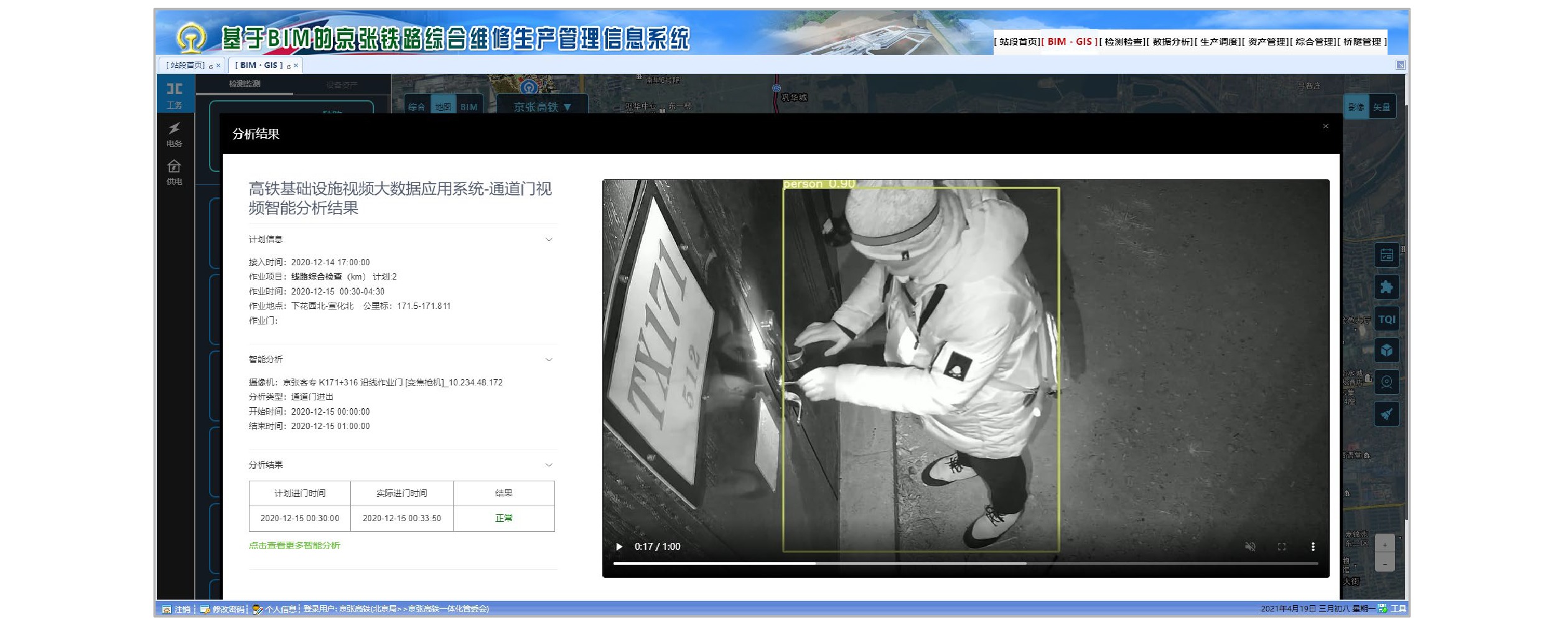The width and height of the screenshot is (1568, 627).
Task: Open video more options menu
Action: pos(1313,547)
